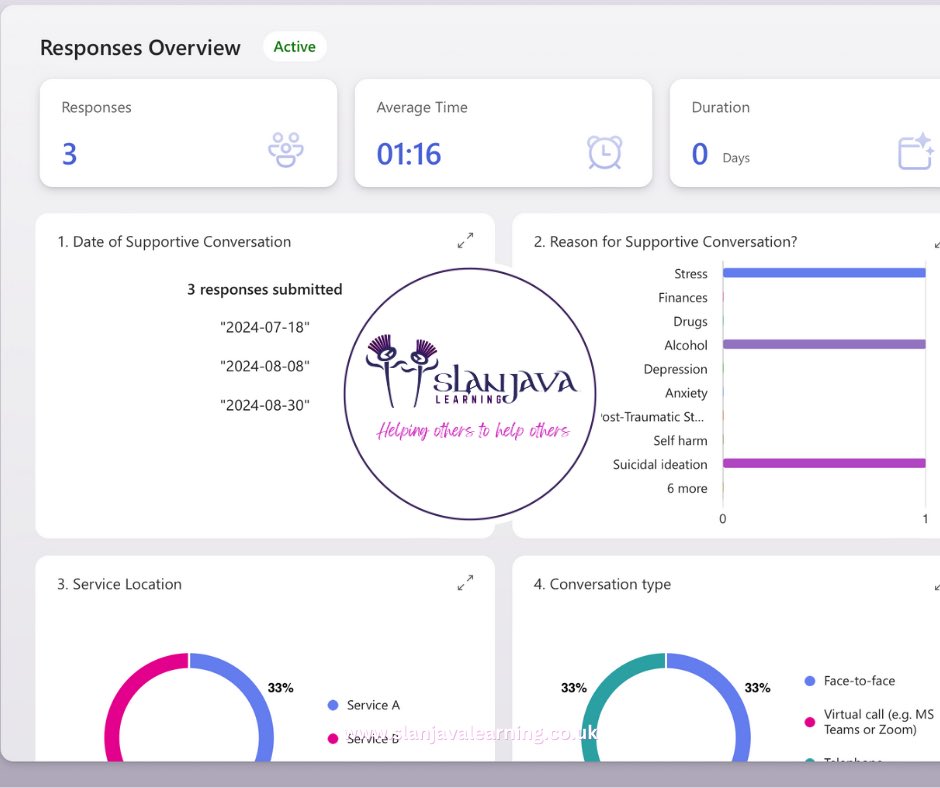940x788 pixels.
Task: Click "3 responses submitted" text
Action: (264, 289)
